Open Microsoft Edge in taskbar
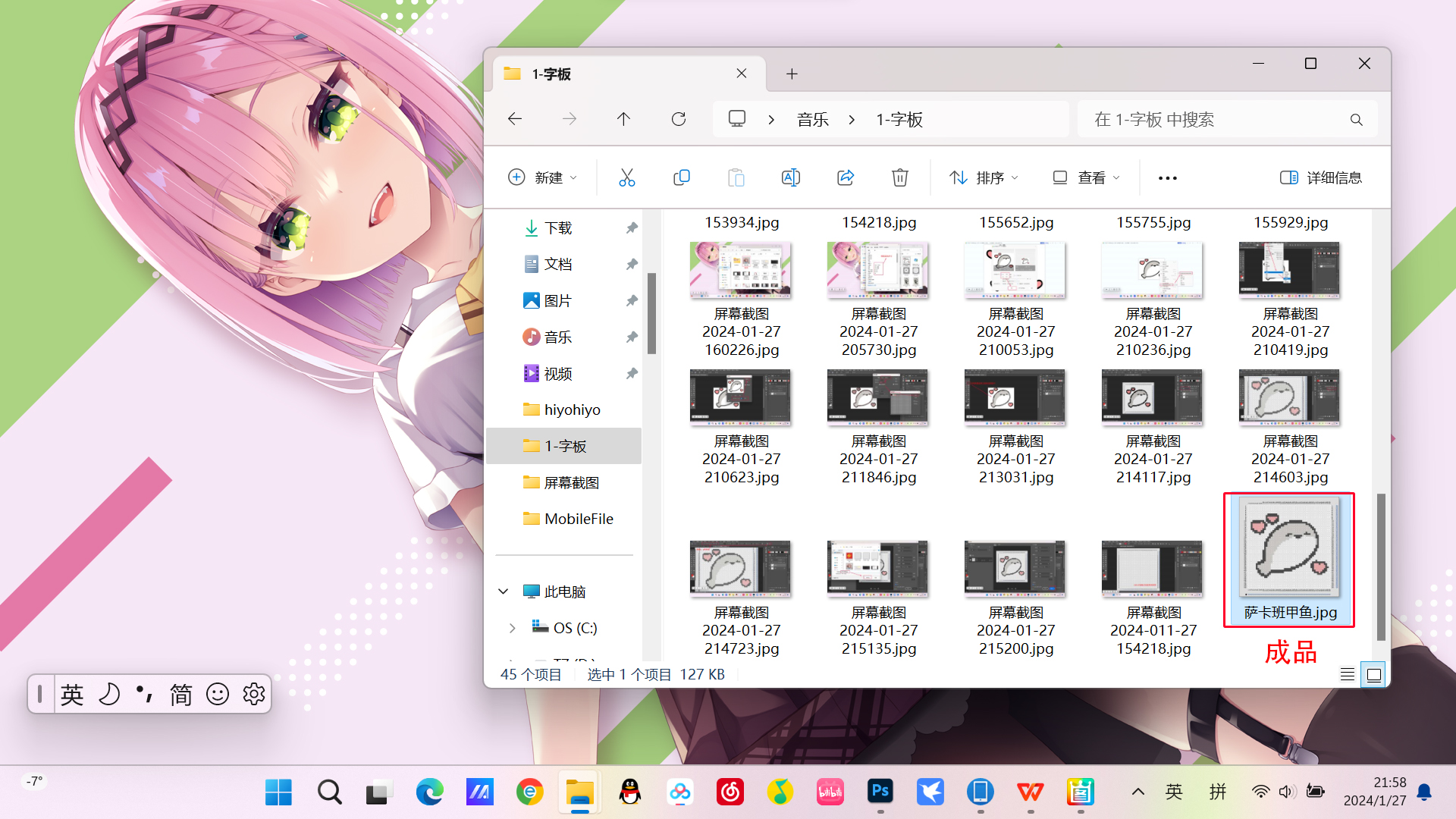The image size is (1456, 819). click(430, 792)
